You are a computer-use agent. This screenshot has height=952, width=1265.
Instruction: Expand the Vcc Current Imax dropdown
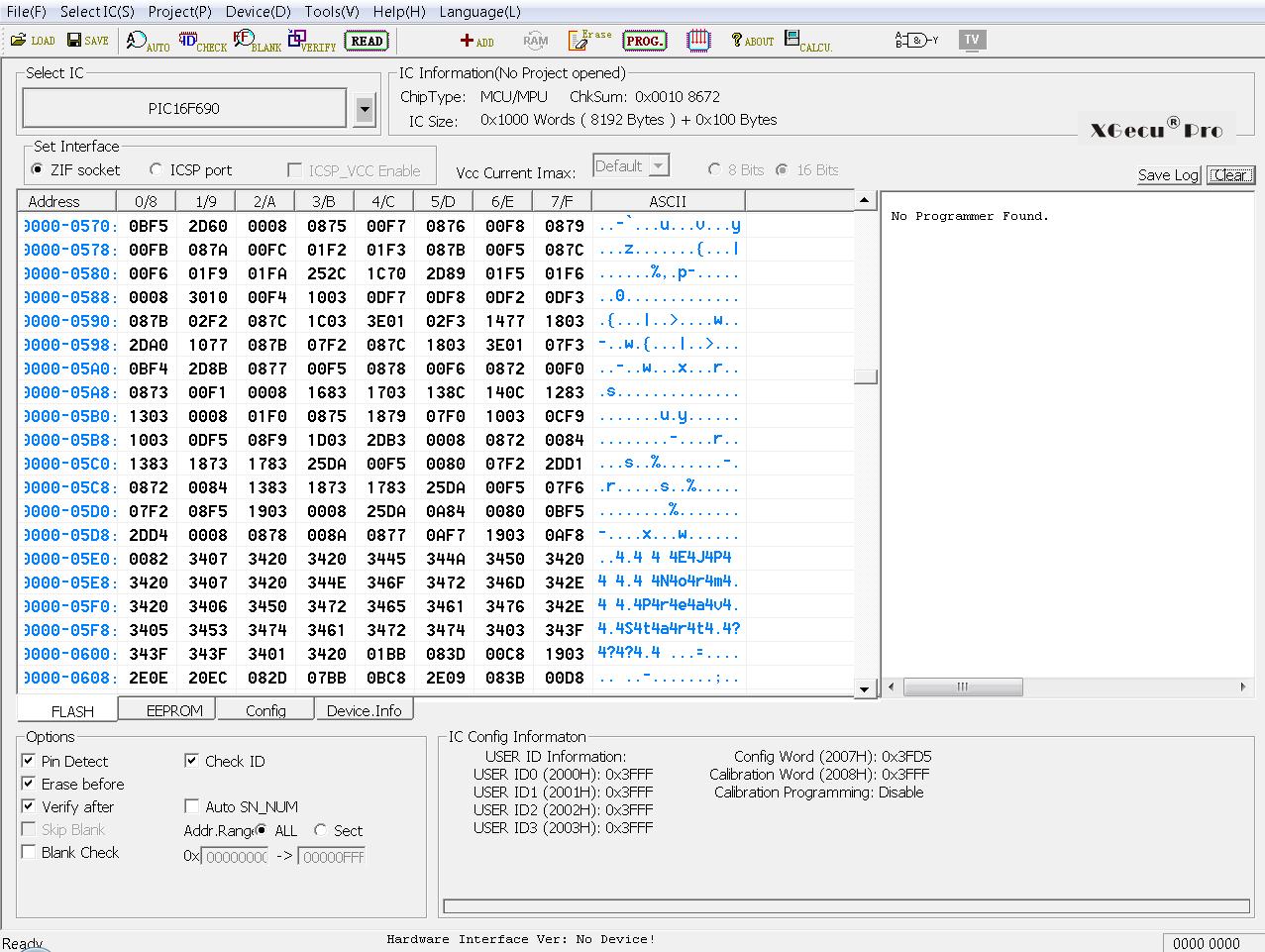click(659, 166)
